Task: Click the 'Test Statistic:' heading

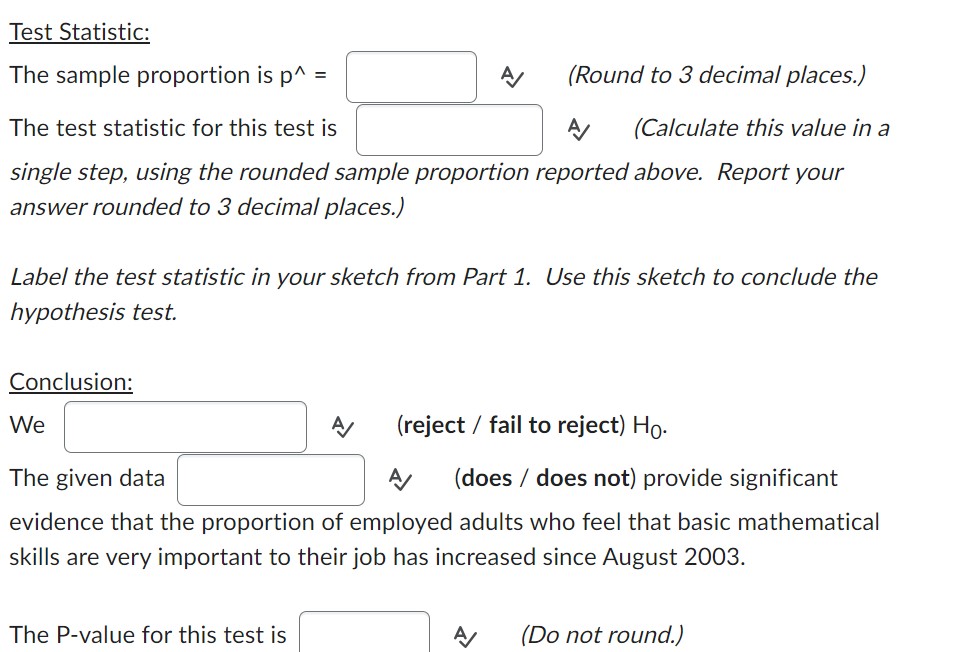Action: 80,31
